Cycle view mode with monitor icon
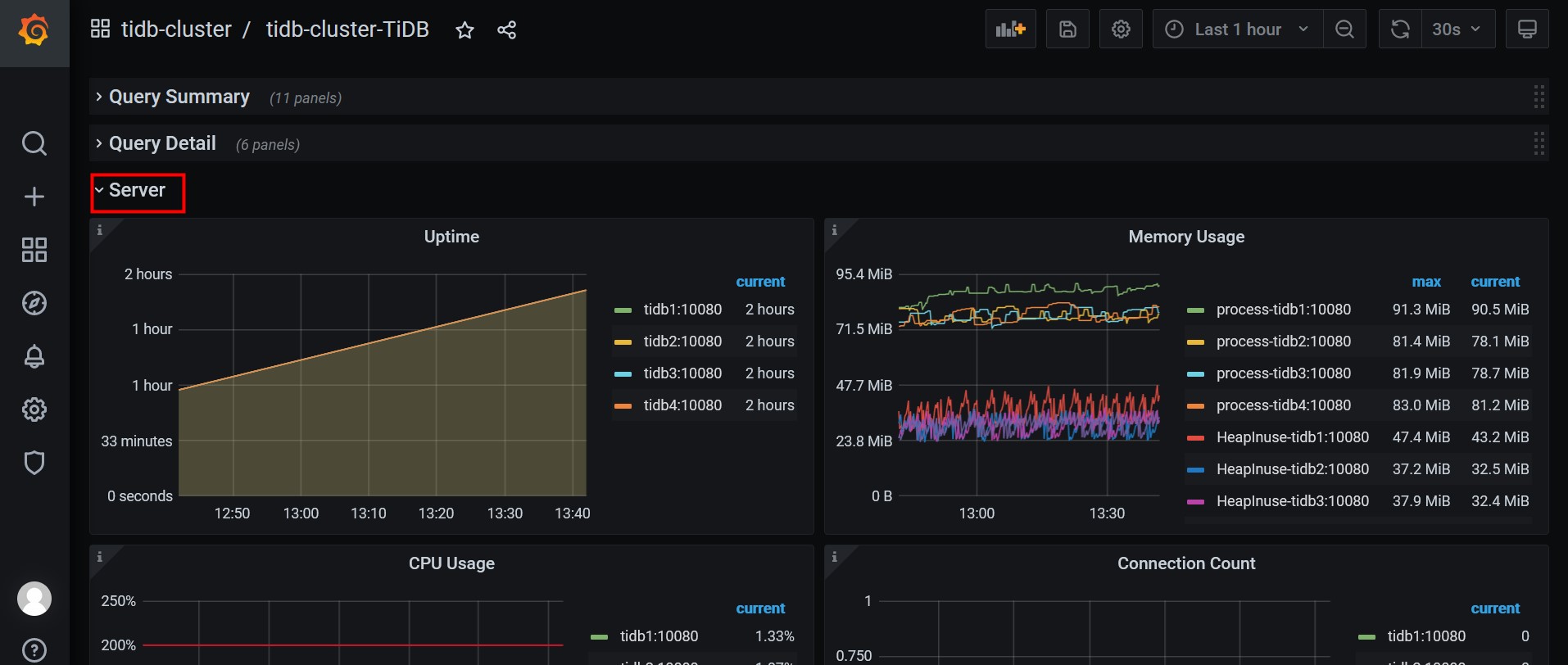The image size is (1568, 665). (x=1527, y=29)
